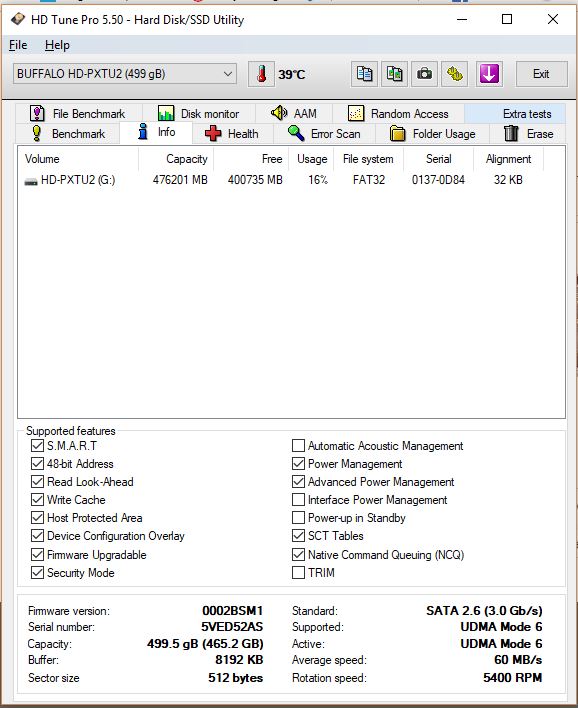Image resolution: width=578 pixels, height=708 pixels.
Task: Toggle the Native Command Queuing (NCQ) checkbox
Action: tap(298, 554)
